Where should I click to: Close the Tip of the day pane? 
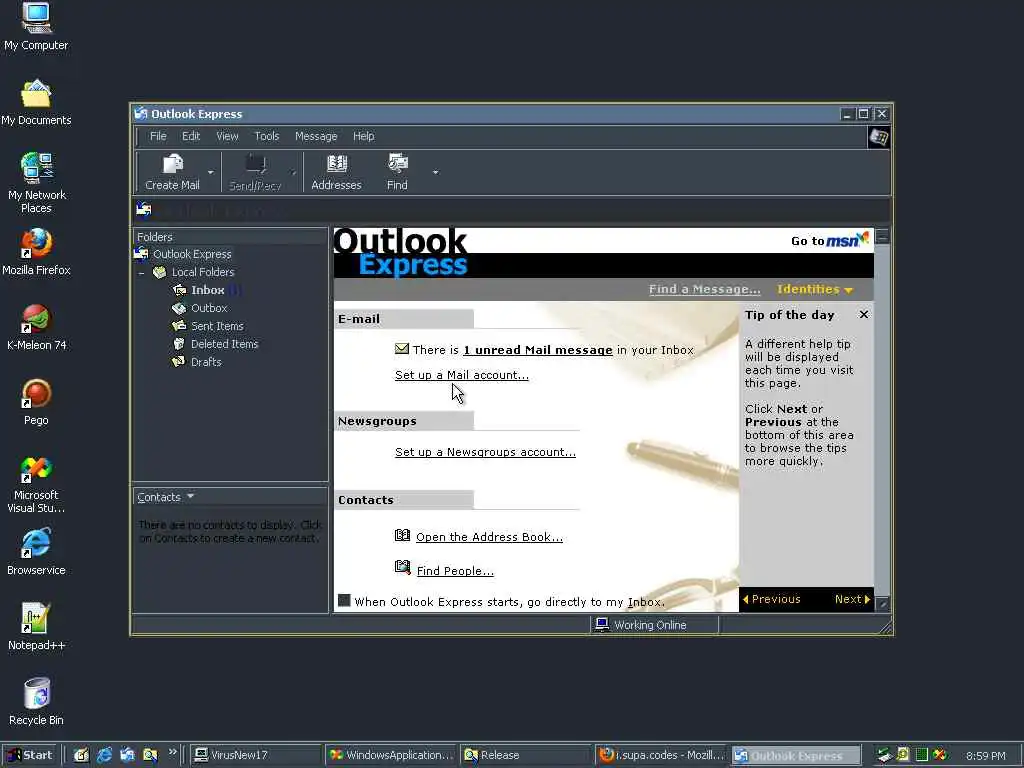click(863, 315)
